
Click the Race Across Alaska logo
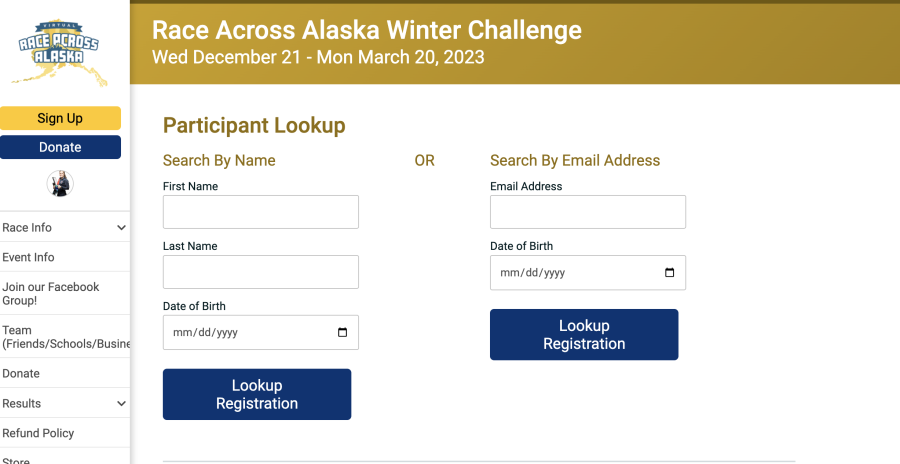[59, 53]
